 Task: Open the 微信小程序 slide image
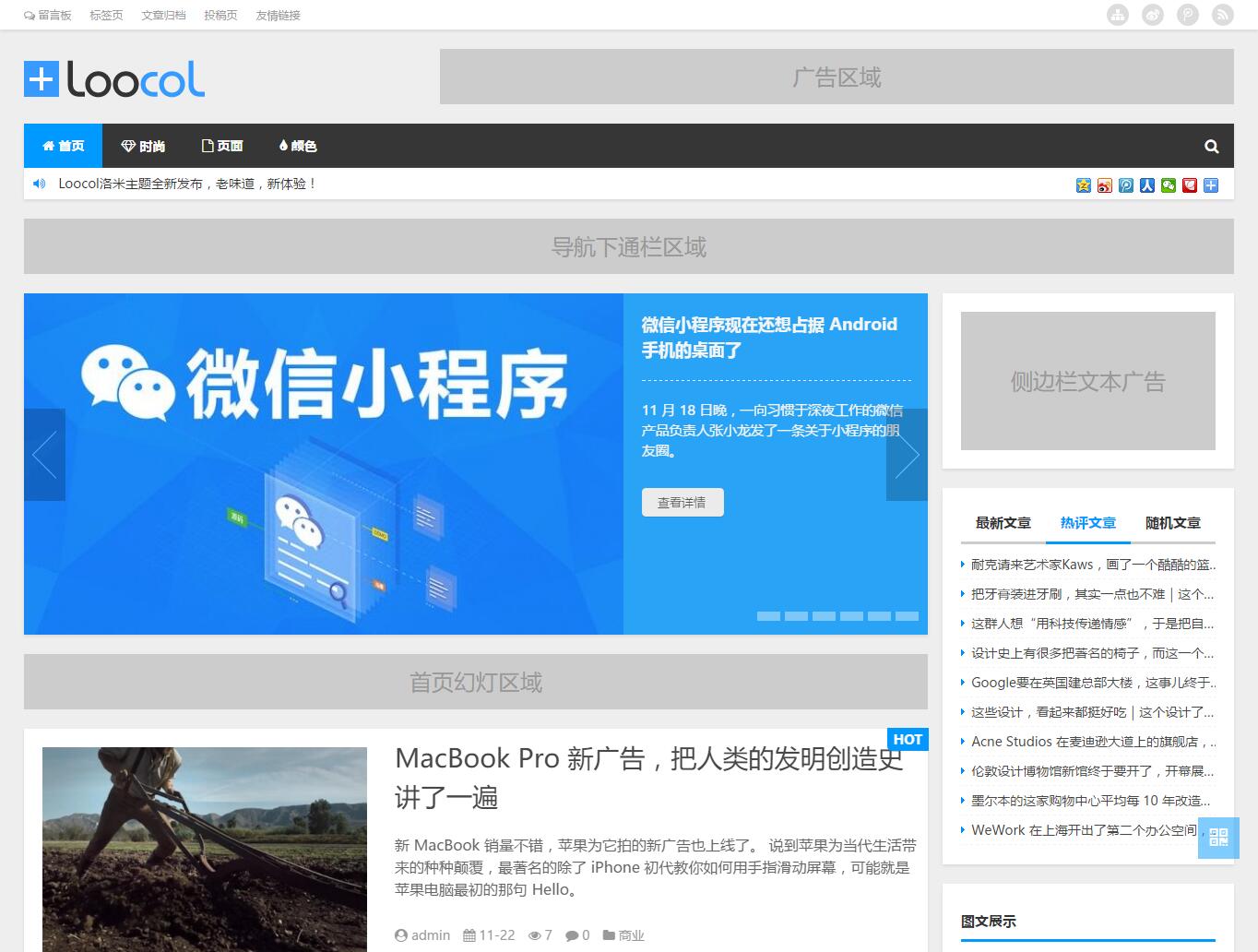(x=324, y=464)
